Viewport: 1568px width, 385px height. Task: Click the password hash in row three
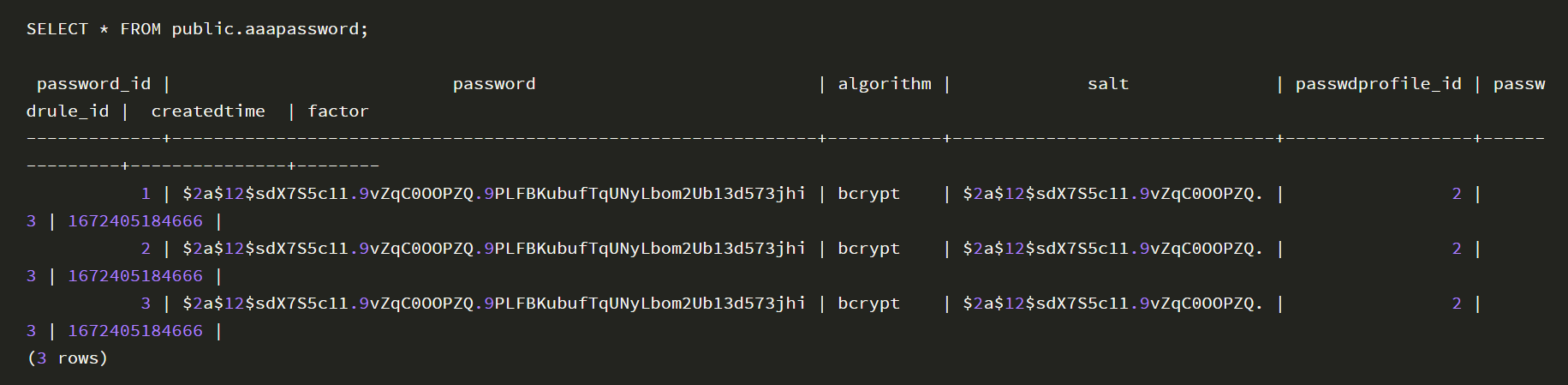point(493,304)
